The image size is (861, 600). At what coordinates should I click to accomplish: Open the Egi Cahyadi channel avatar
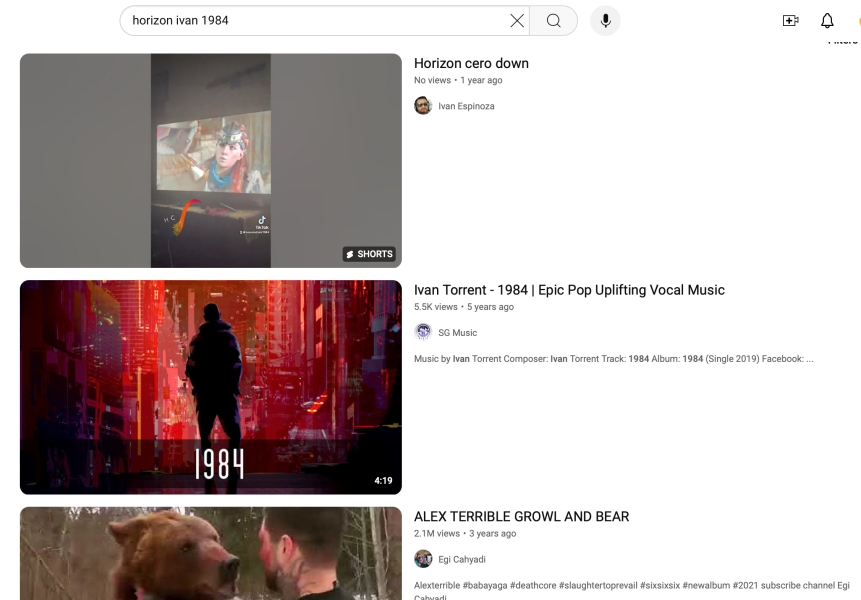pyautogui.click(x=423, y=559)
